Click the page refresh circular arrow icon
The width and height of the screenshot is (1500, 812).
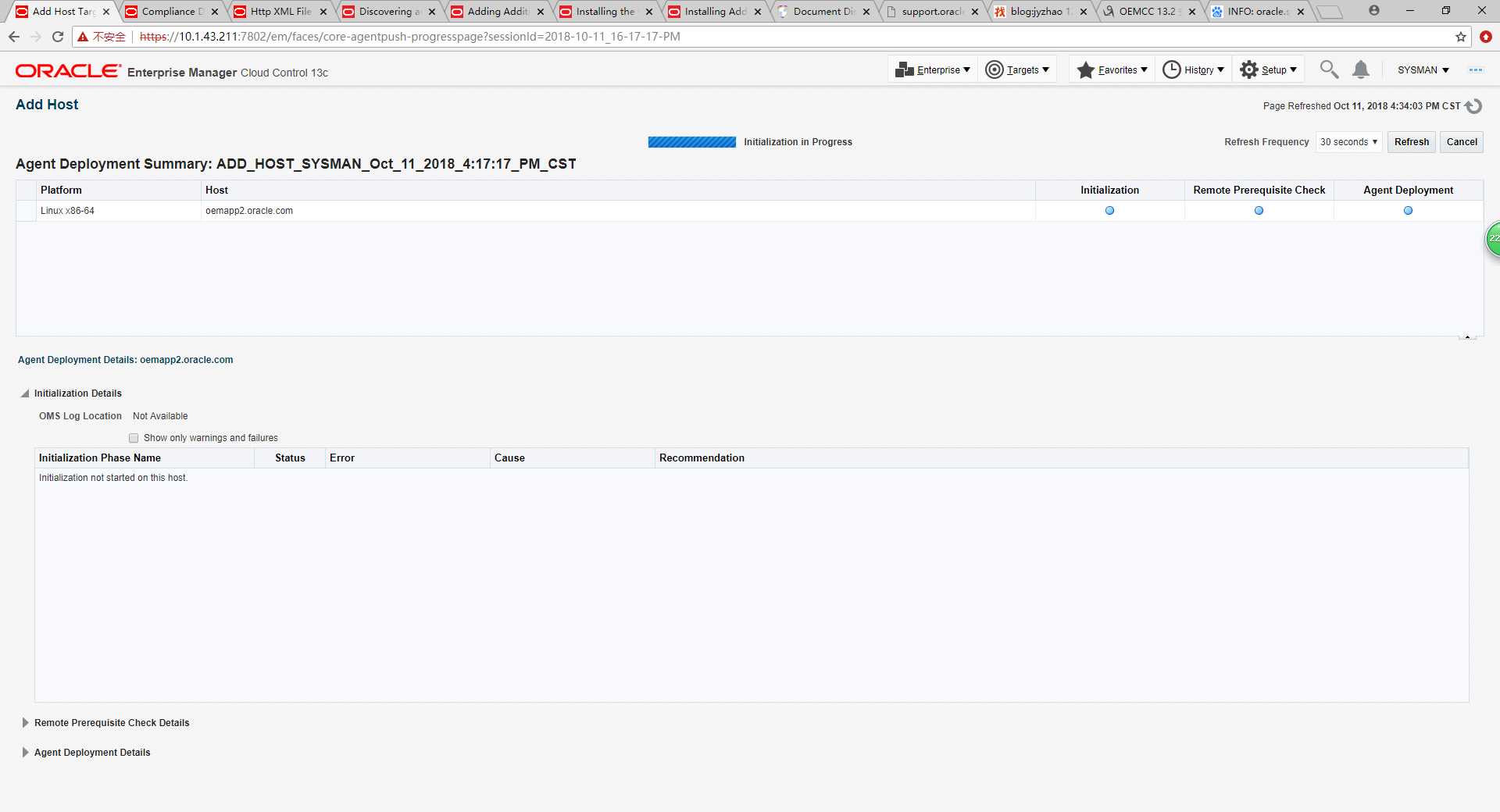1473,106
